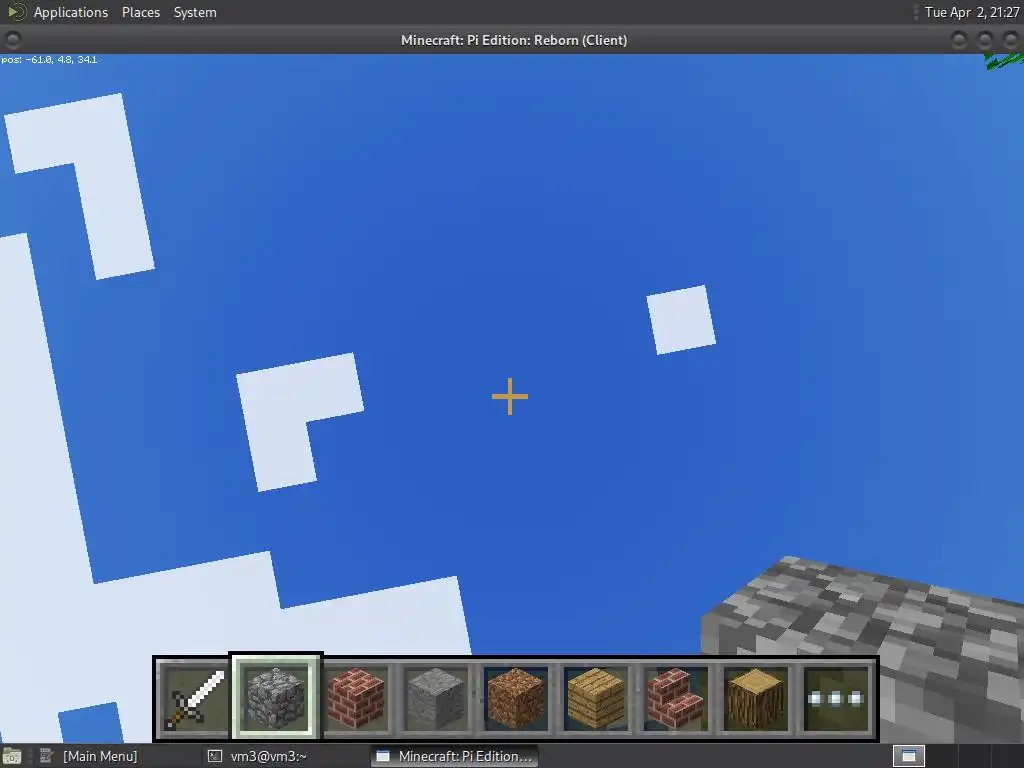Image resolution: width=1024 pixels, height=768 pixels.
Task: Select the cobblestone block slot
Action: point(276,698)
